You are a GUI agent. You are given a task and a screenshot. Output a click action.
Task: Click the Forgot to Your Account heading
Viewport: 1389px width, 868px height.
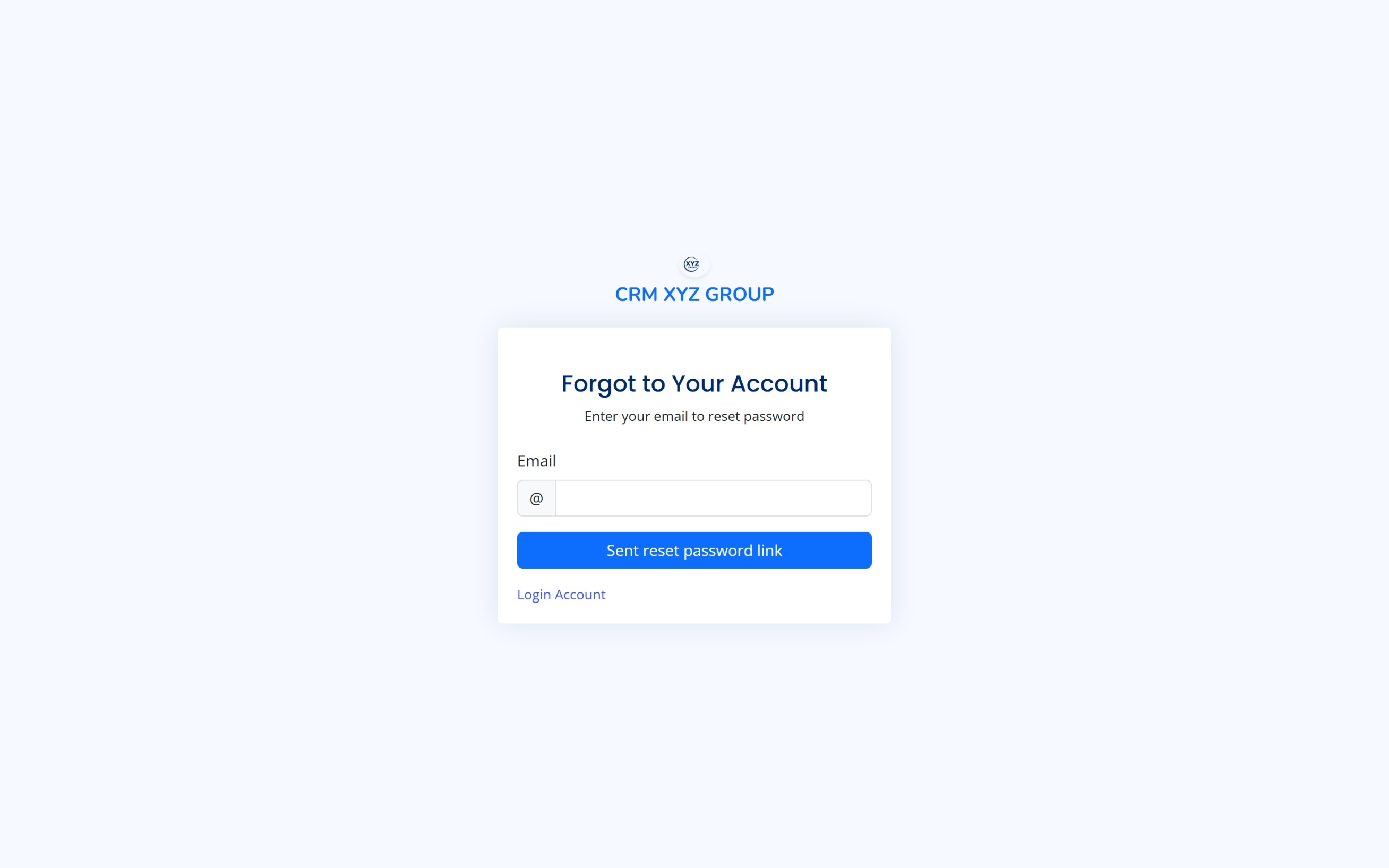(x=694, y=383)
